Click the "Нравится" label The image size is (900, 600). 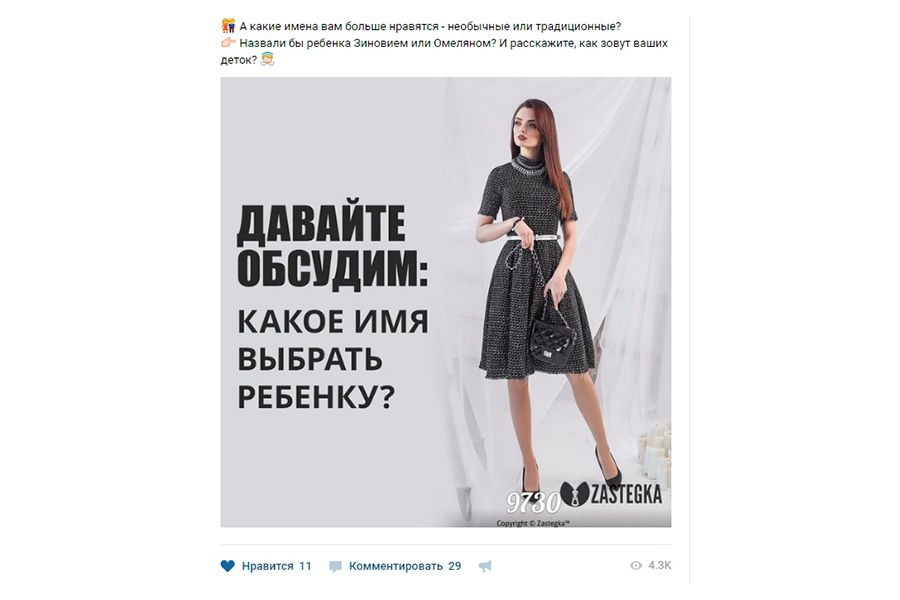point(267,566)
